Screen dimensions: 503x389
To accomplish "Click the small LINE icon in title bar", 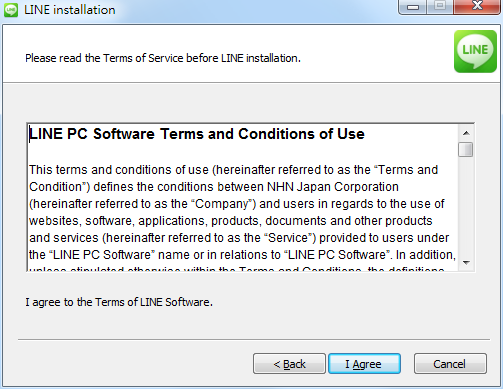I will pos(11,10).
